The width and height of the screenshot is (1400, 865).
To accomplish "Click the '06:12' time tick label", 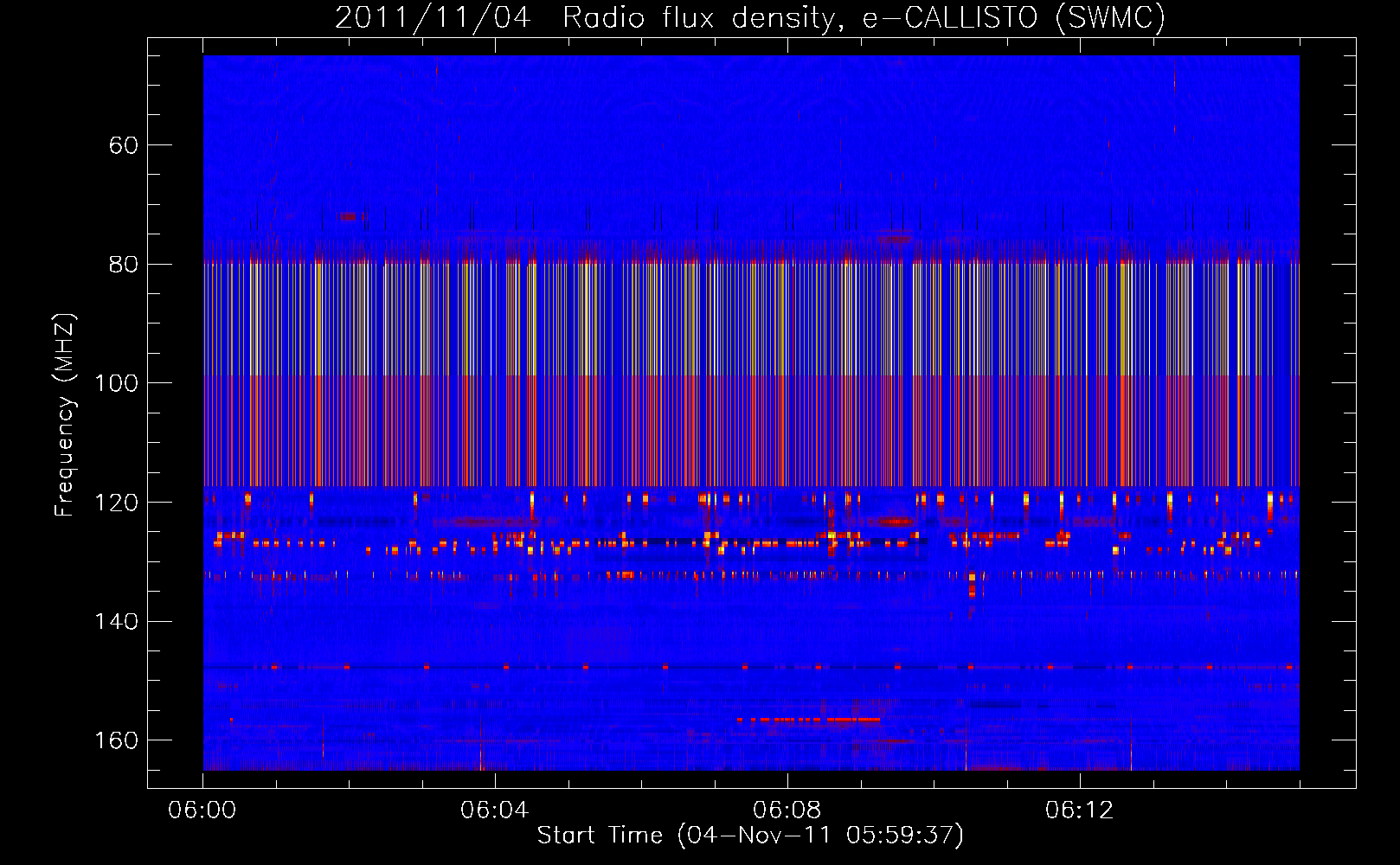I will [1080, 811].
